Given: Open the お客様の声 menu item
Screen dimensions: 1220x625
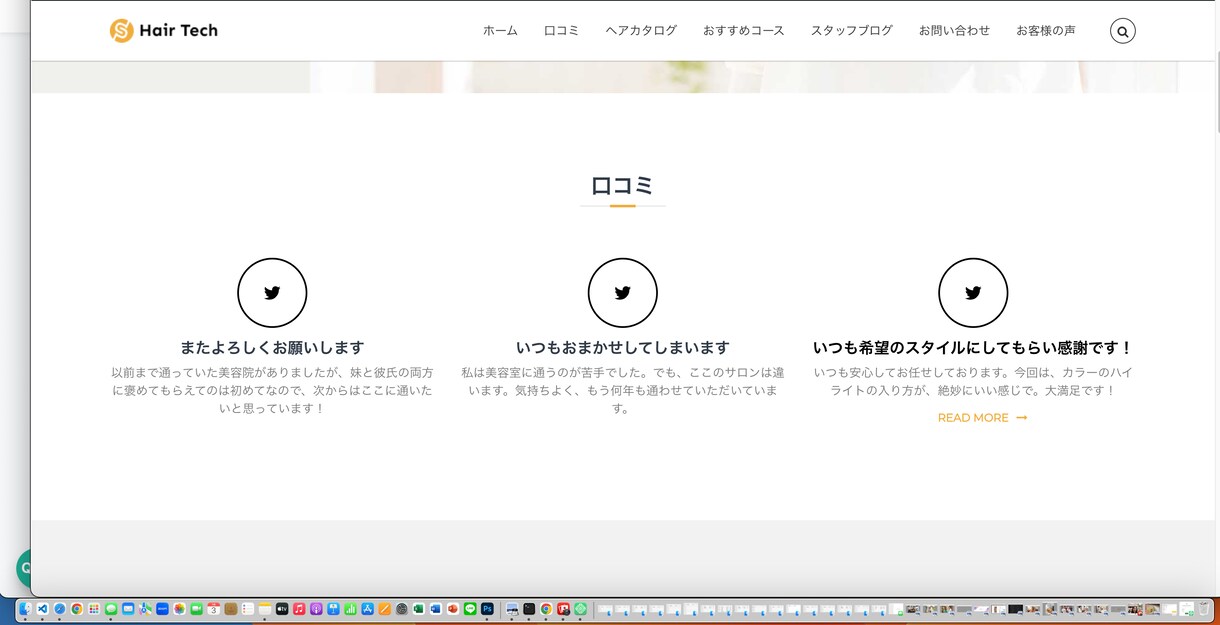Looking at the screenshot, I should click(x=1046, y=31).
